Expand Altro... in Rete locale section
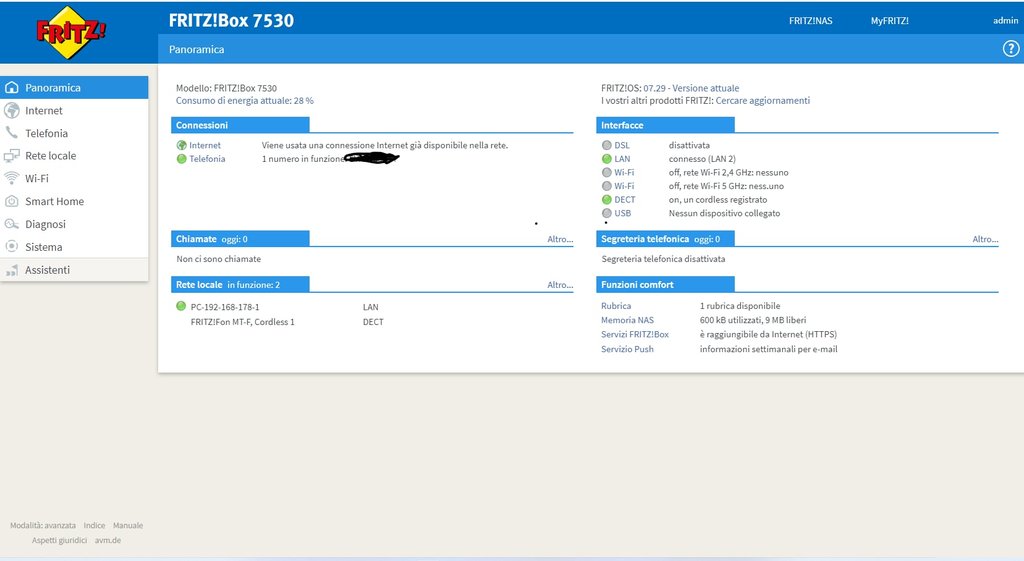Screen dimensions: 1024x561 pyautogui.click(x=560, y=285)
